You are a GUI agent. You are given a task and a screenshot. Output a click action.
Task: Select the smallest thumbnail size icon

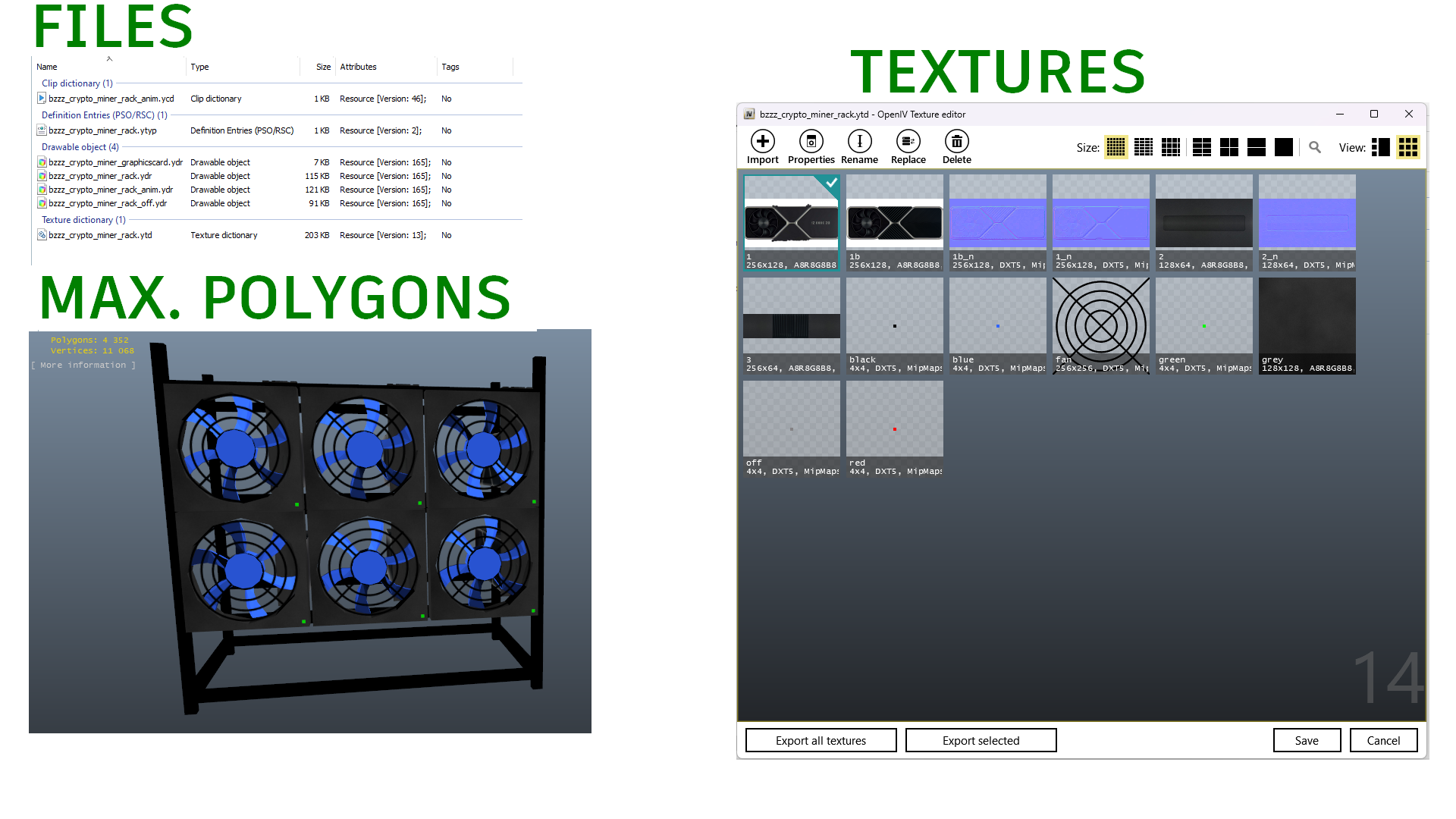pos(1116,147)
